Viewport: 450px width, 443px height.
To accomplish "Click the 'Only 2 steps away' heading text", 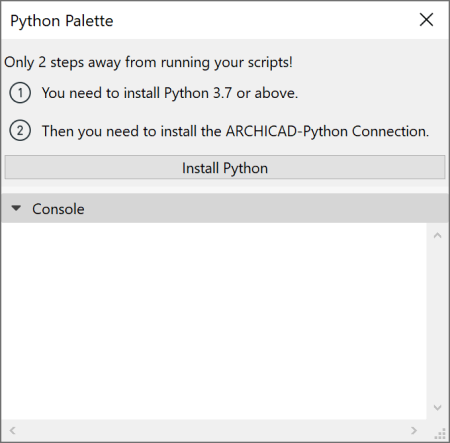I will pos(148,62).
